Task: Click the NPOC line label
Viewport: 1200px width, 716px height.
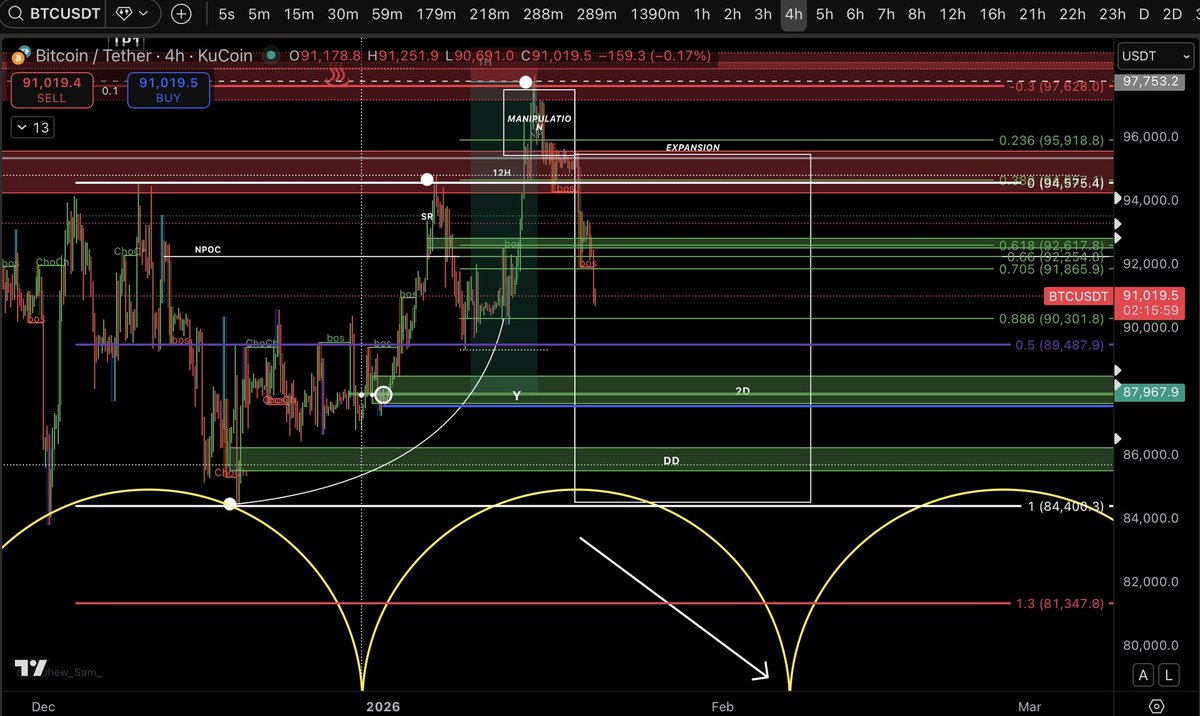Action: [x=209, y=249]
